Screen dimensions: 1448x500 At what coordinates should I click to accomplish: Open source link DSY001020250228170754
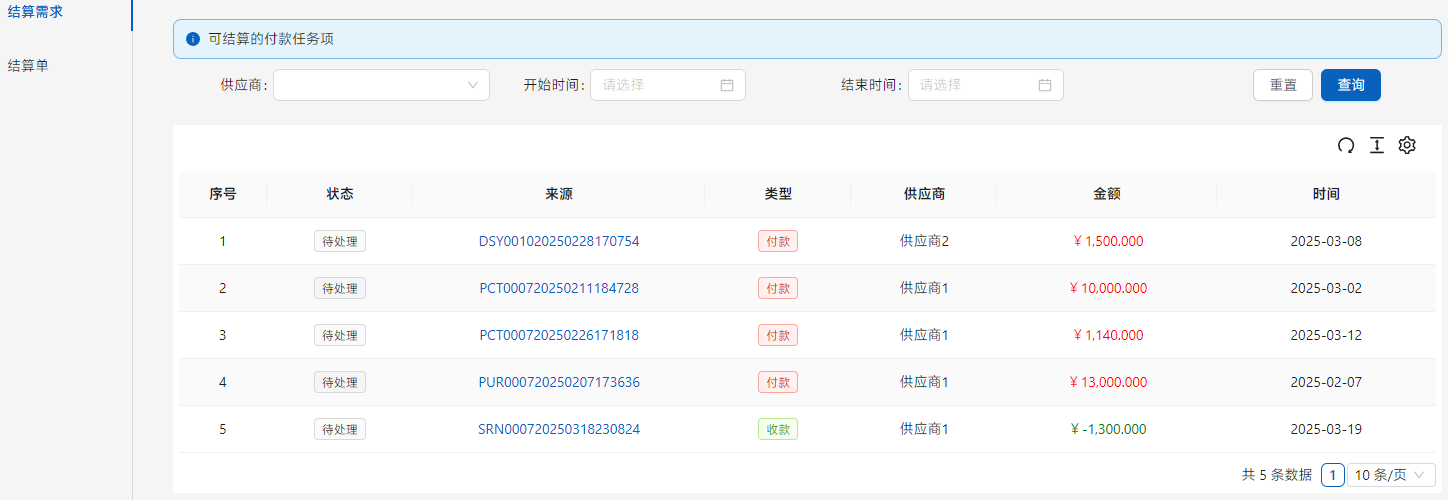[559, 241]
